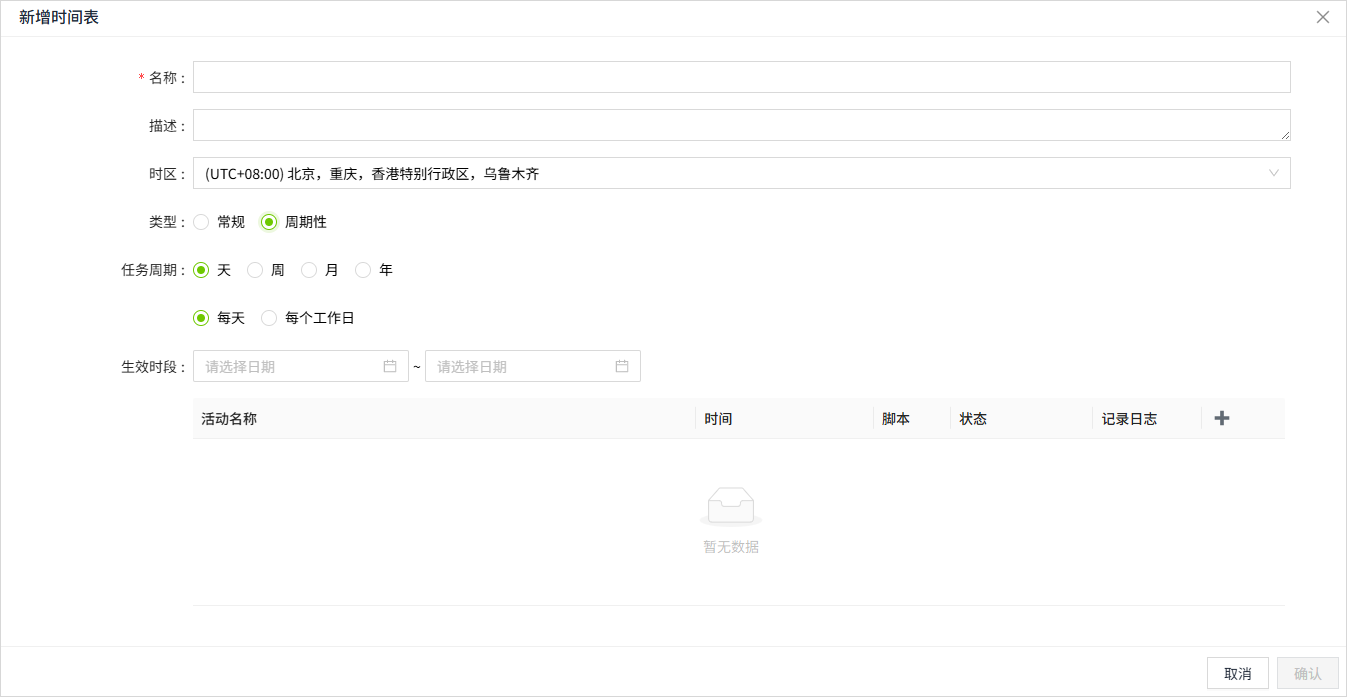Open the end date calendar icon
This screenshot has height=697, width=1347.
(622, 366)
